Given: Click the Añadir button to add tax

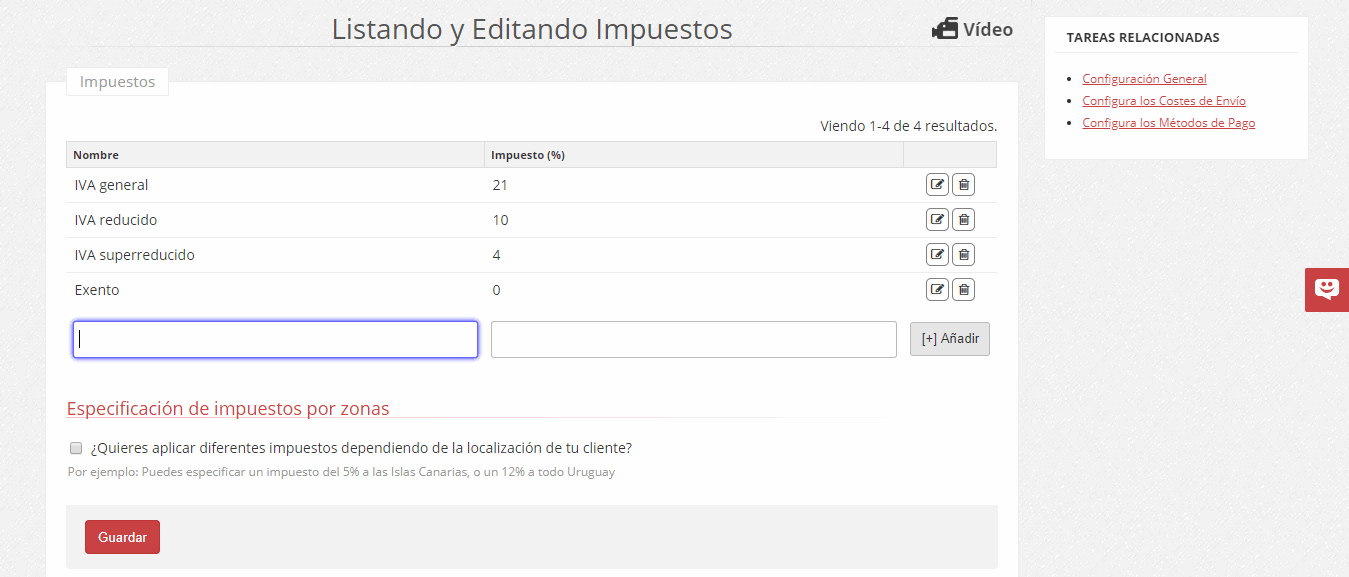Looking at the screenshot, I should point(949,338).
